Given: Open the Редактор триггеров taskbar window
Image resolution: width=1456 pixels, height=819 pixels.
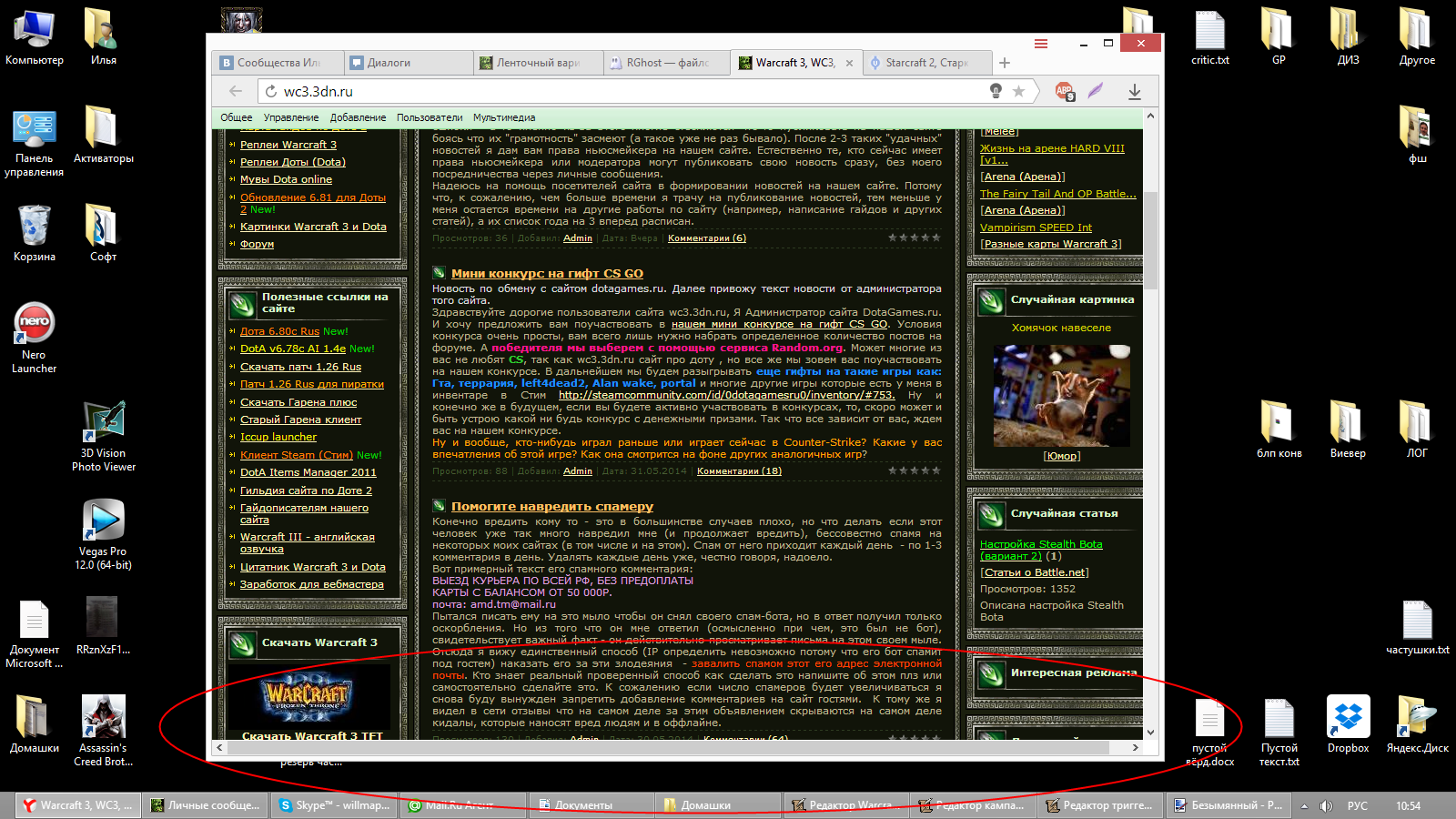Looking at the screenshot, I should [x=1100, y=805].
